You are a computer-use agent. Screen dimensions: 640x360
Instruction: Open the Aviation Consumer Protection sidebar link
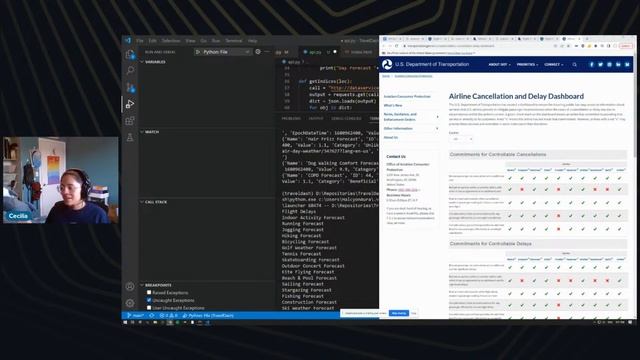407,96
